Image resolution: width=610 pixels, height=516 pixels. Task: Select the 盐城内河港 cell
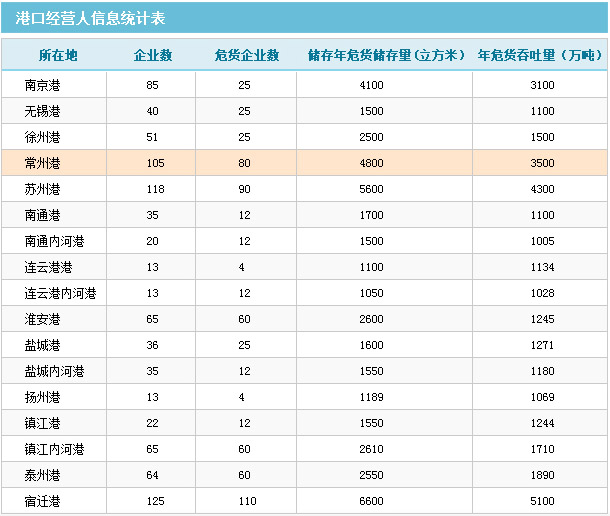pyautogui.click(x=55, y=371)
